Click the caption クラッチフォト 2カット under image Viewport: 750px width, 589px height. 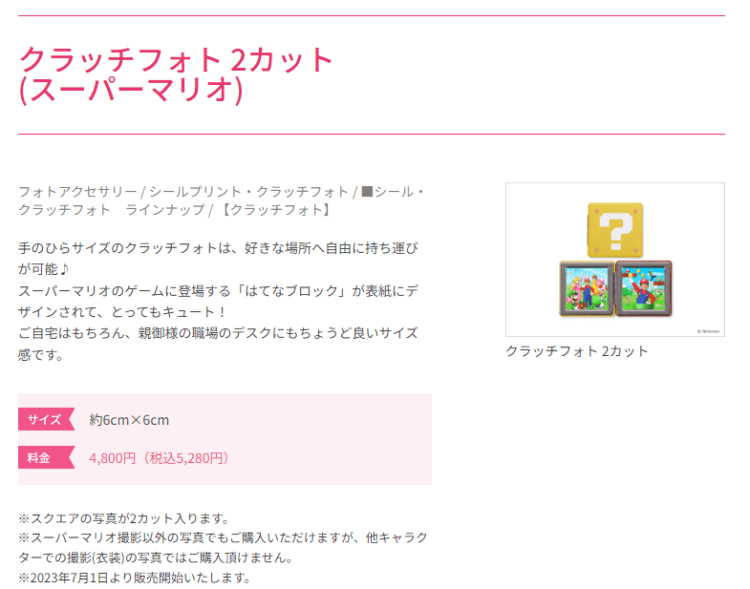click(577, 351)
